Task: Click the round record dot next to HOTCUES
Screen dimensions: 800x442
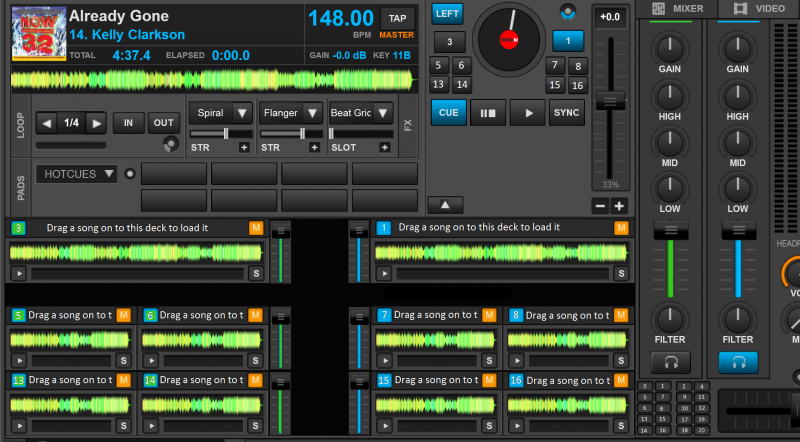Action: [x=130, y=174]
